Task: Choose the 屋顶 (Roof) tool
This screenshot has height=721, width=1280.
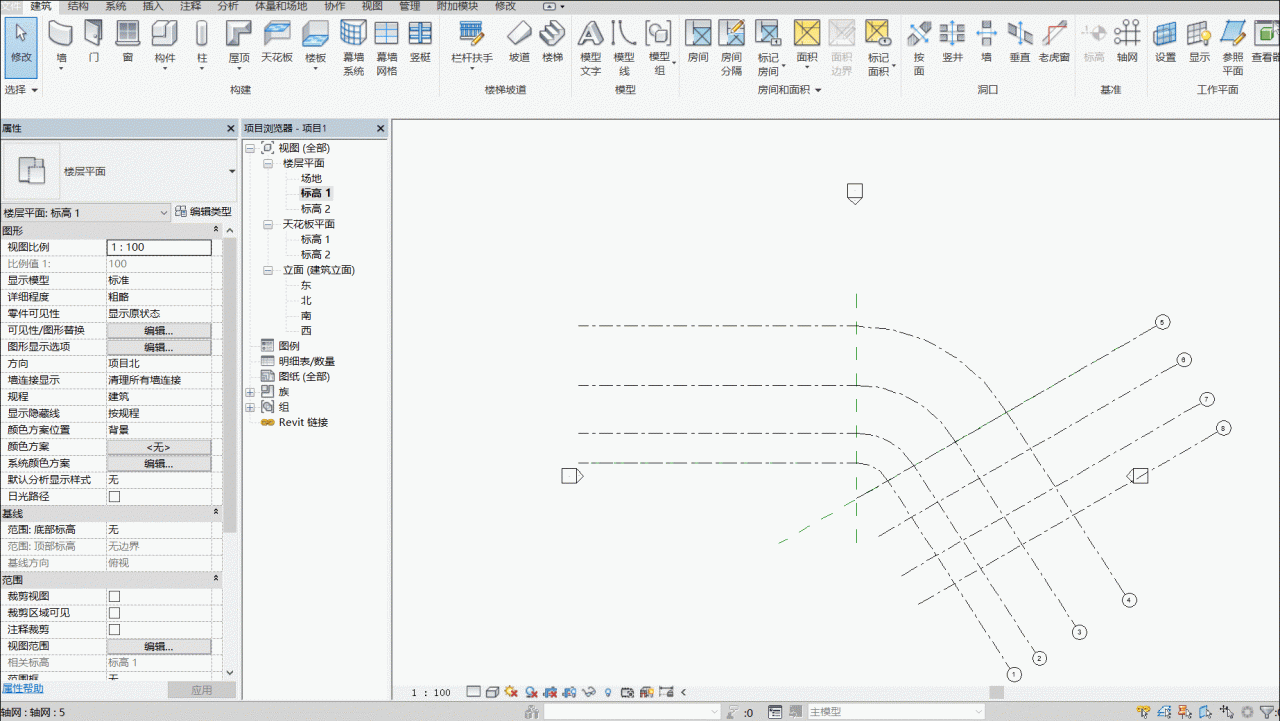Action: pos(239,44)
